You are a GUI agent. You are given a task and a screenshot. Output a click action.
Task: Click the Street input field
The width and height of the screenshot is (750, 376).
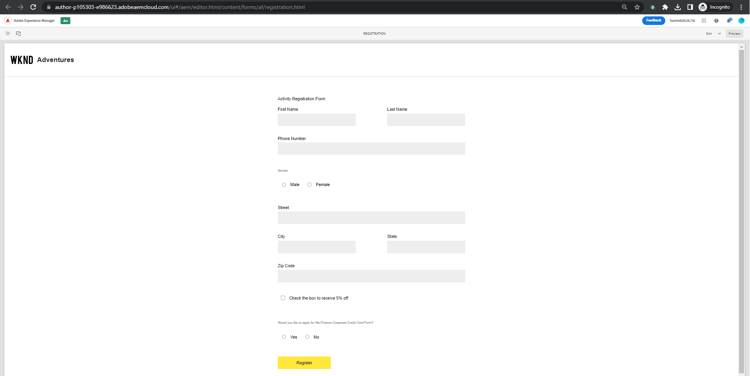point(371,218)
